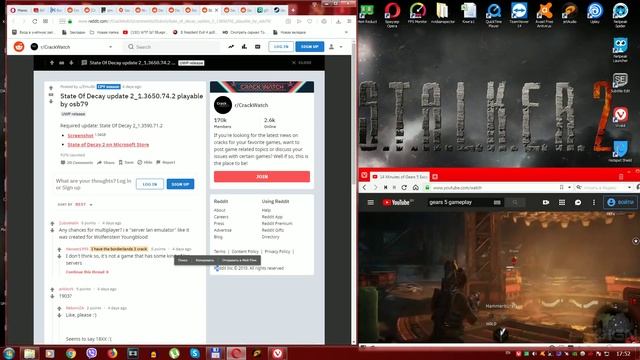Viewport: 640px width, 360px height.
Task: Click the YouTube search magnifier button
Action: pos(515,202)
